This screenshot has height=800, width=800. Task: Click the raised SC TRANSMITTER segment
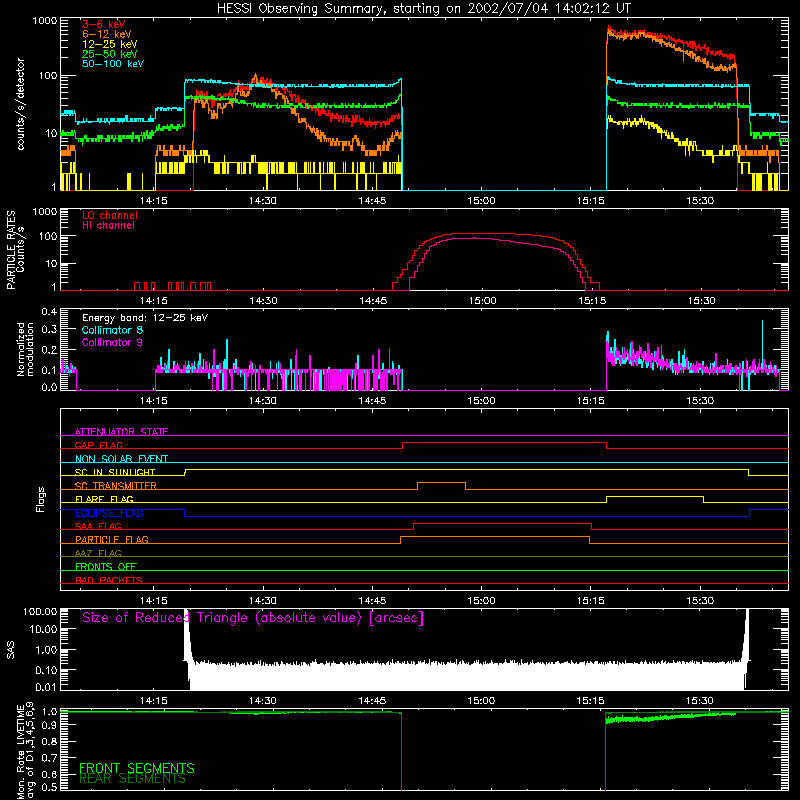click(441, 483)
